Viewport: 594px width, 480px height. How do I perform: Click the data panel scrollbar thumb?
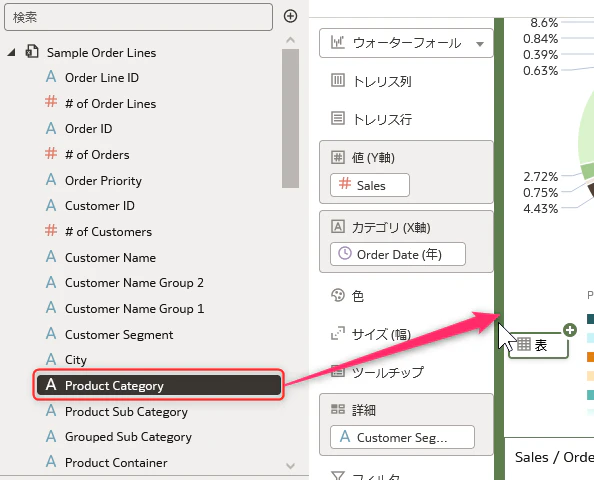pos(291,118)
